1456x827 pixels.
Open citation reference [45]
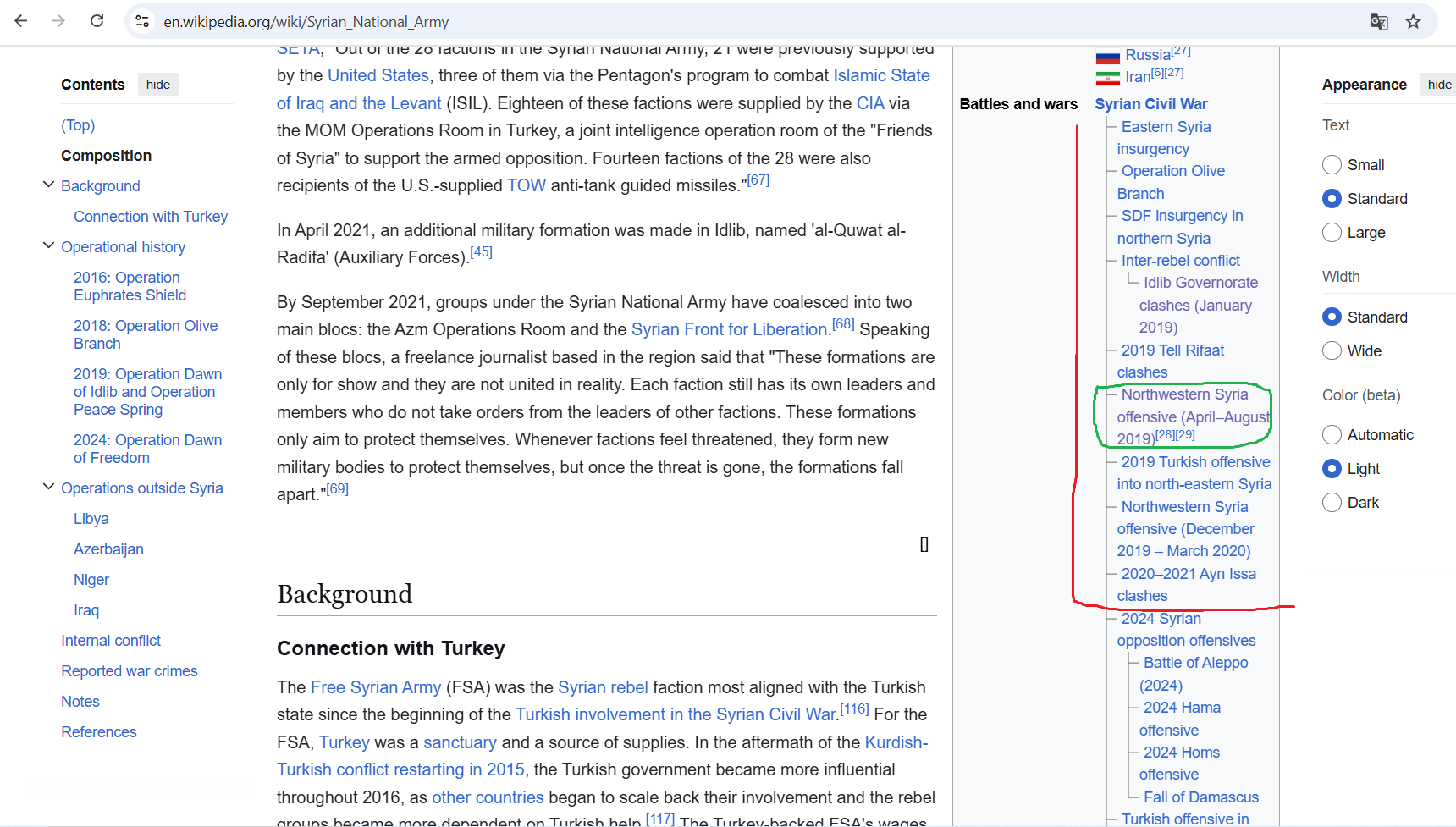[481, 252]
